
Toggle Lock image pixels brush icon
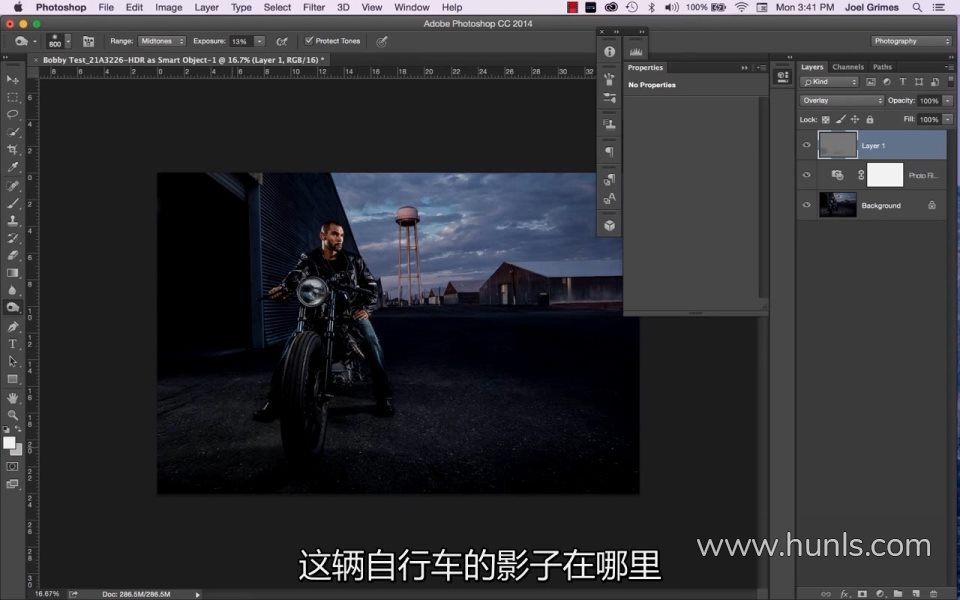[841, 119]
